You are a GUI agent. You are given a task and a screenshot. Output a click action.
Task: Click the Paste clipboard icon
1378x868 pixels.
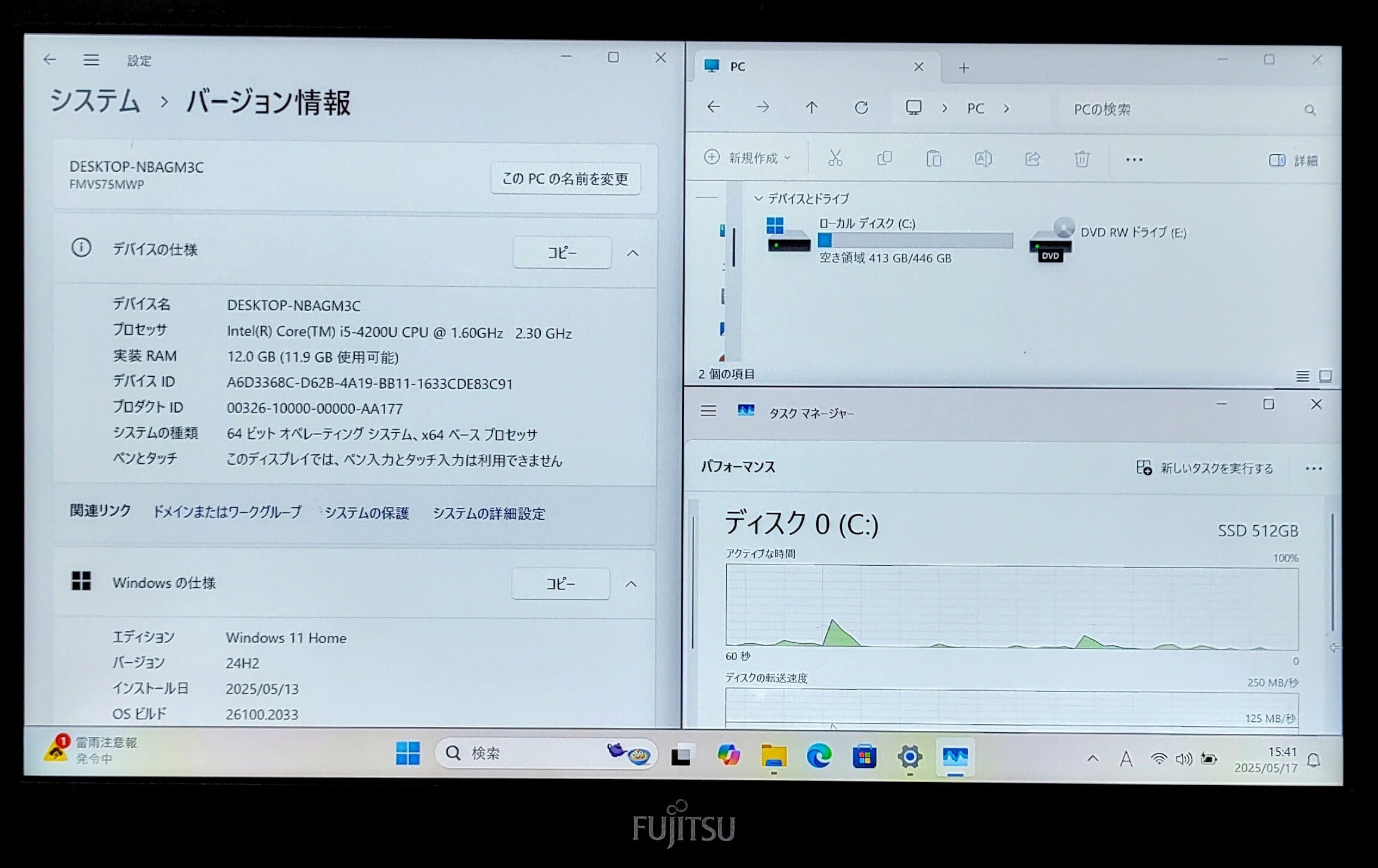pyautogui.click(x=934, y=159)
